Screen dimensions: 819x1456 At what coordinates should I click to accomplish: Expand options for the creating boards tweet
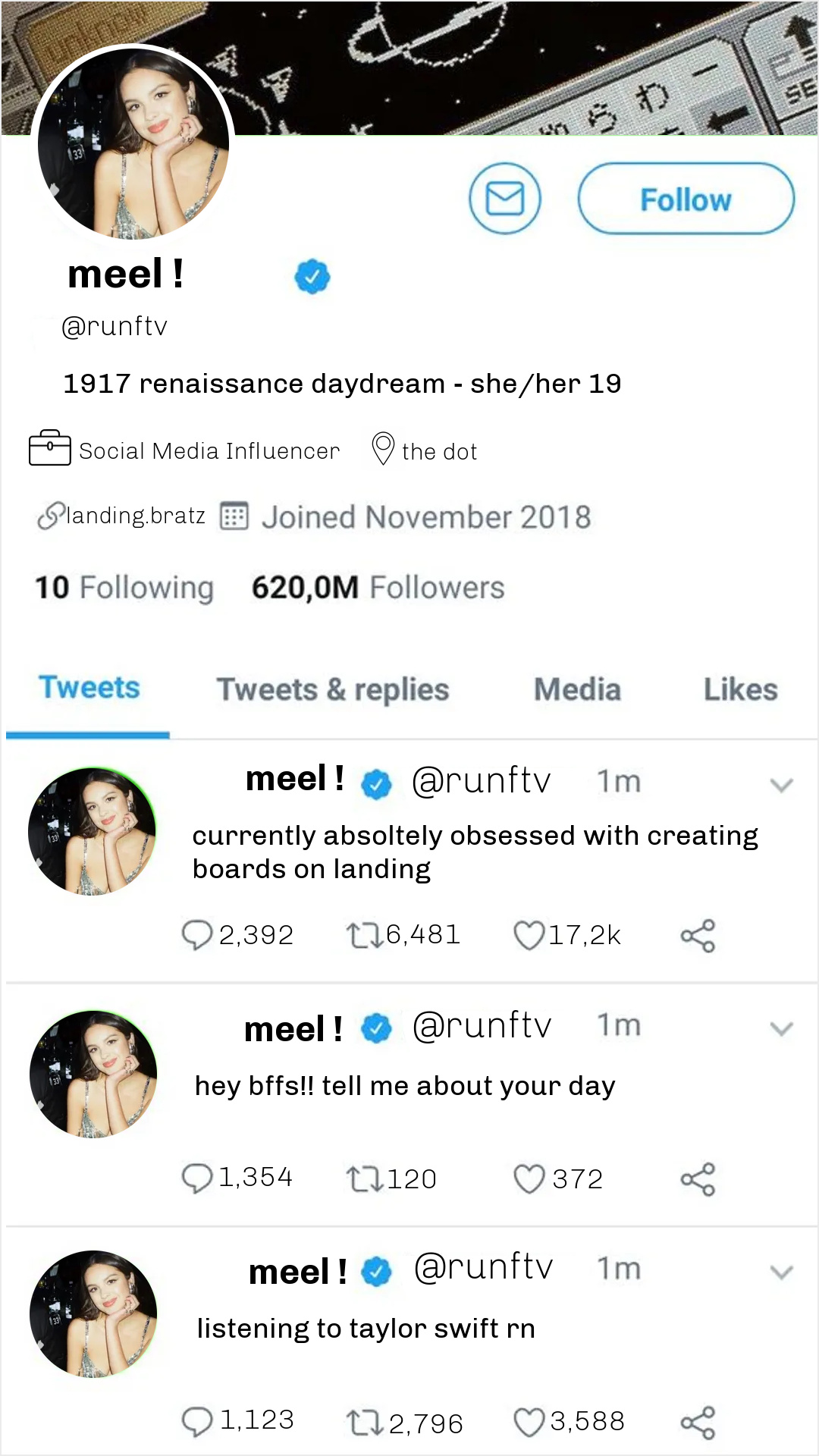click(x=781, y=785)
